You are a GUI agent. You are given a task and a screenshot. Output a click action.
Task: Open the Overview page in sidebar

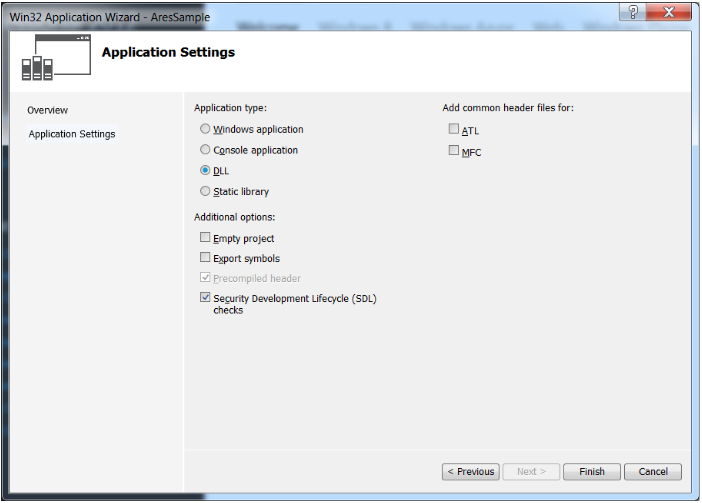[x=47, y=110]
